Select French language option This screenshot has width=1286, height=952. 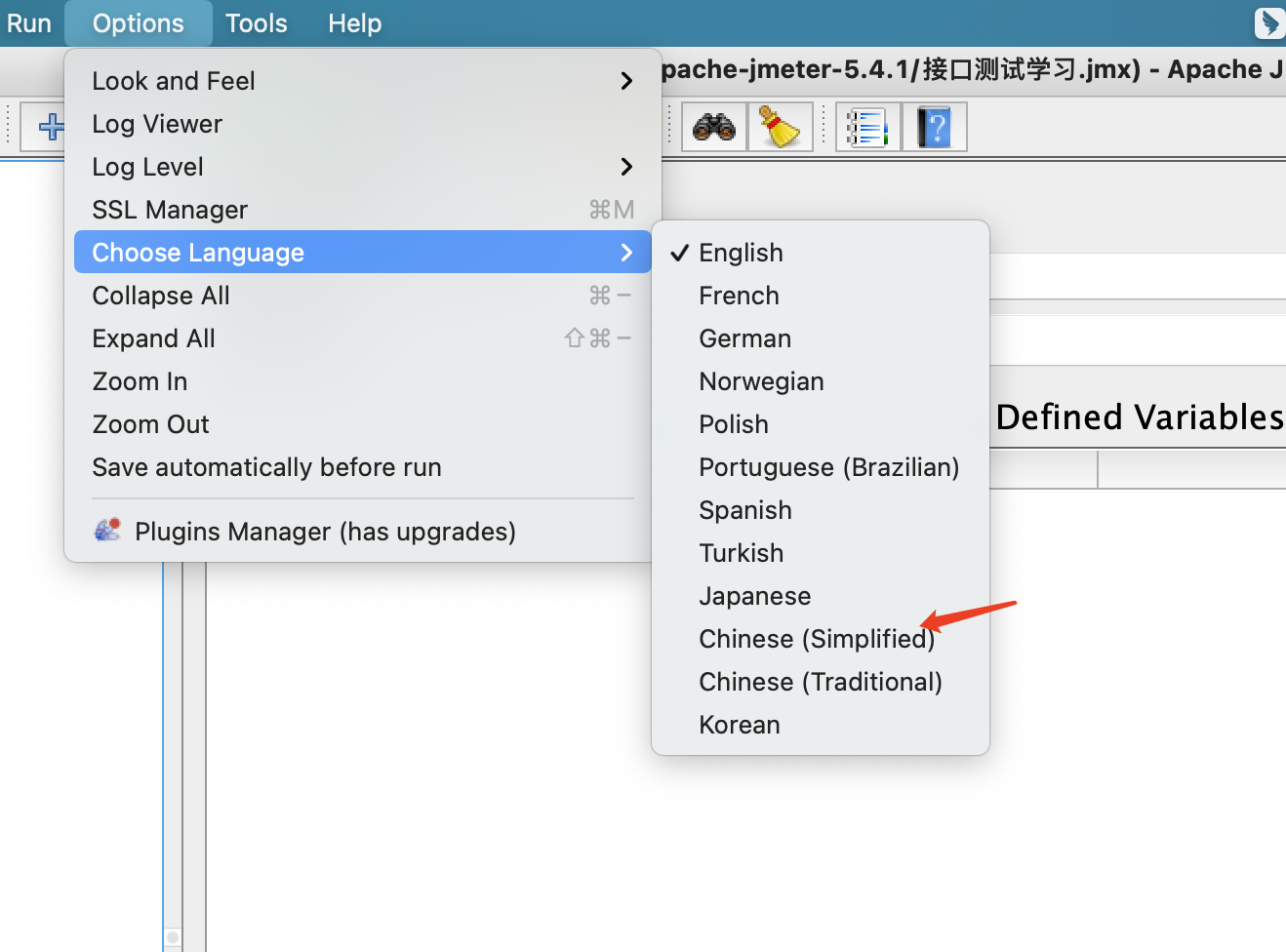pyautogui.click(x=821, y=296)
